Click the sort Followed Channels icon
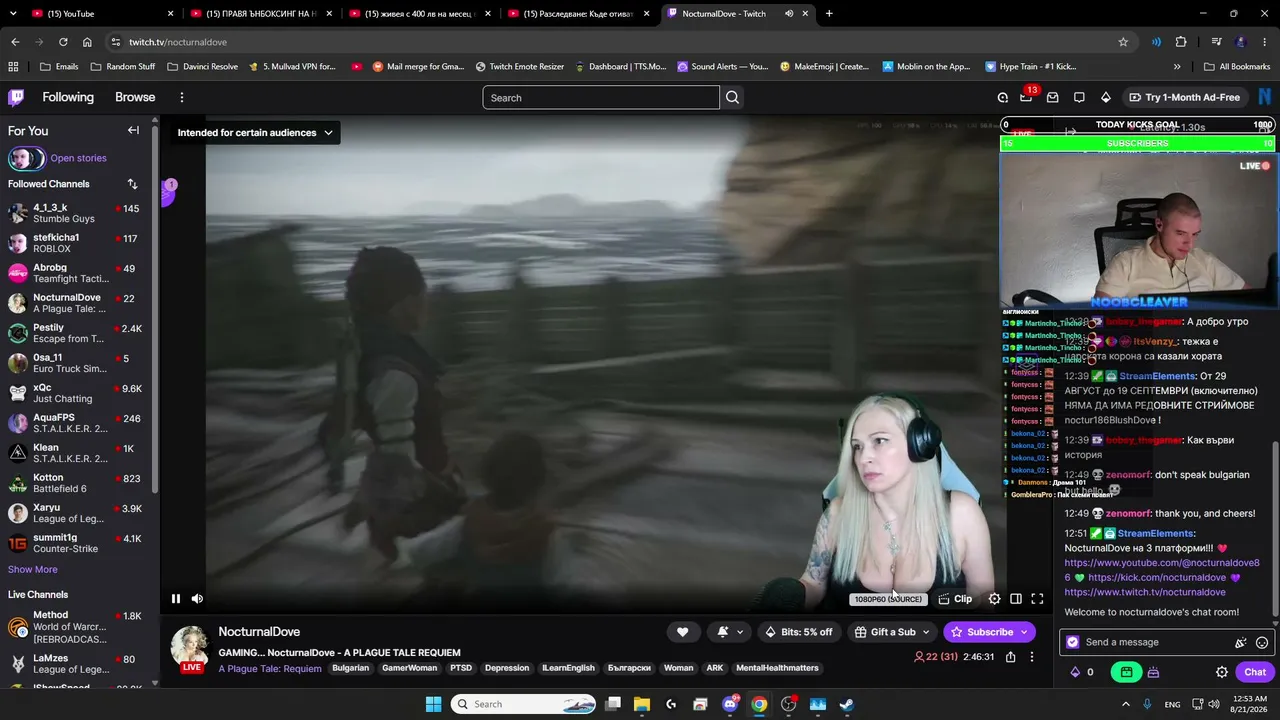Screen dimensions: 1280x720 click(132, 184)
